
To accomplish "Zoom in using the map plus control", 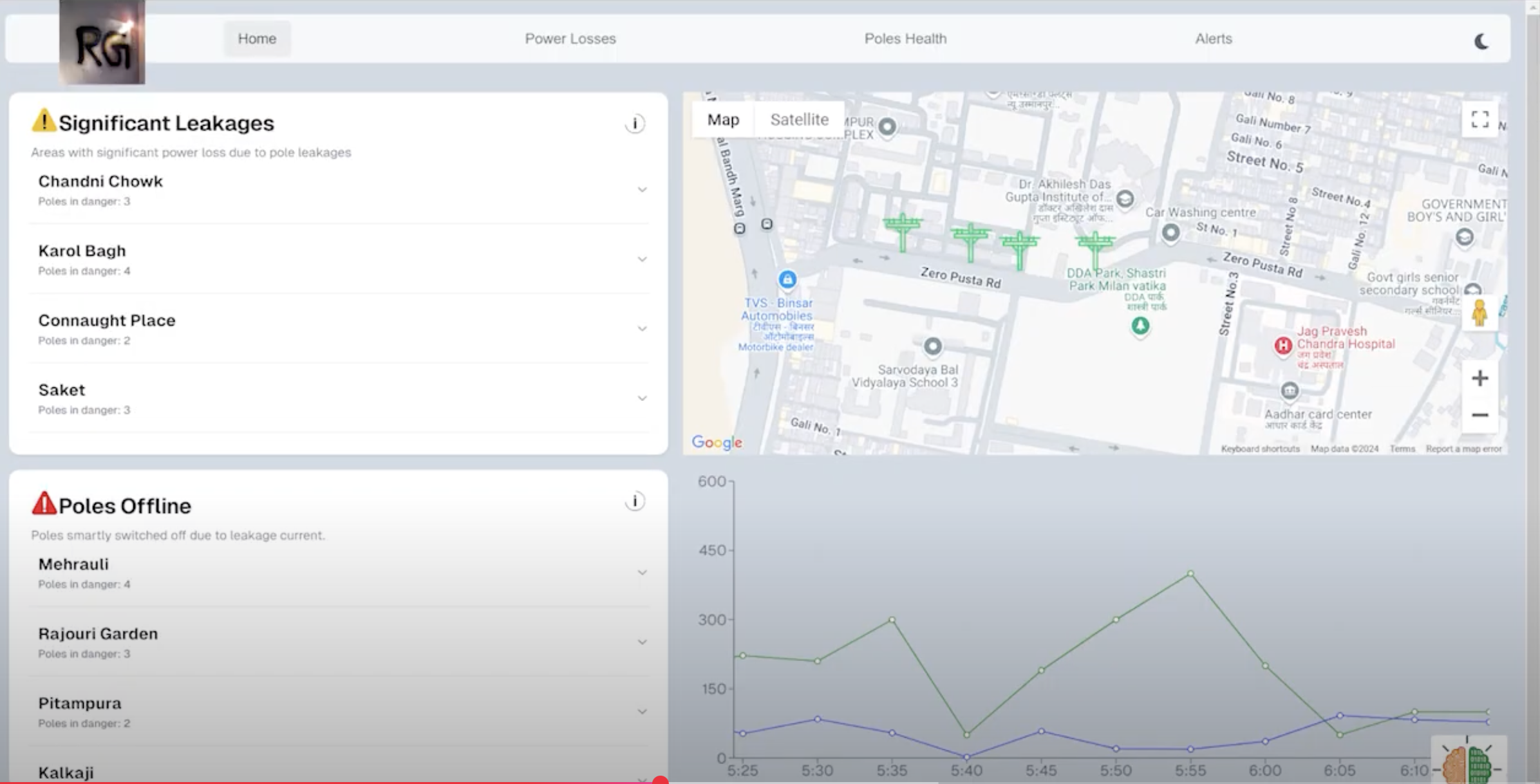I will 1480,378.
